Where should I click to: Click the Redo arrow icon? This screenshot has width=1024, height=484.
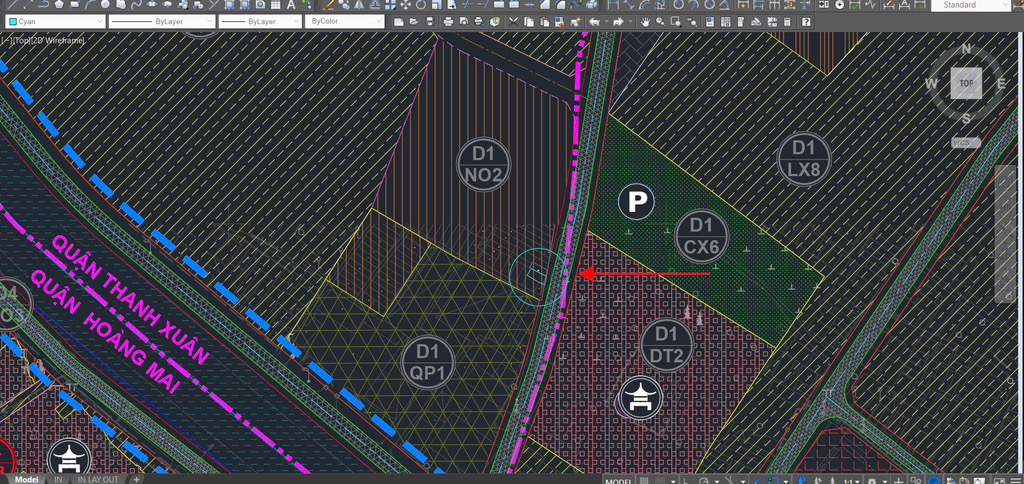pyautogui.click(x=619, y=21)
